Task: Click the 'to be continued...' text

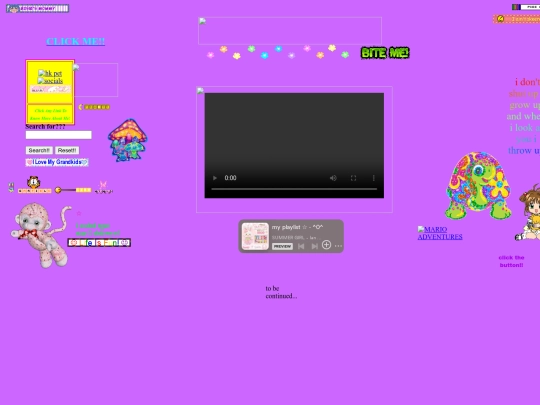Action: pos(281,292)
